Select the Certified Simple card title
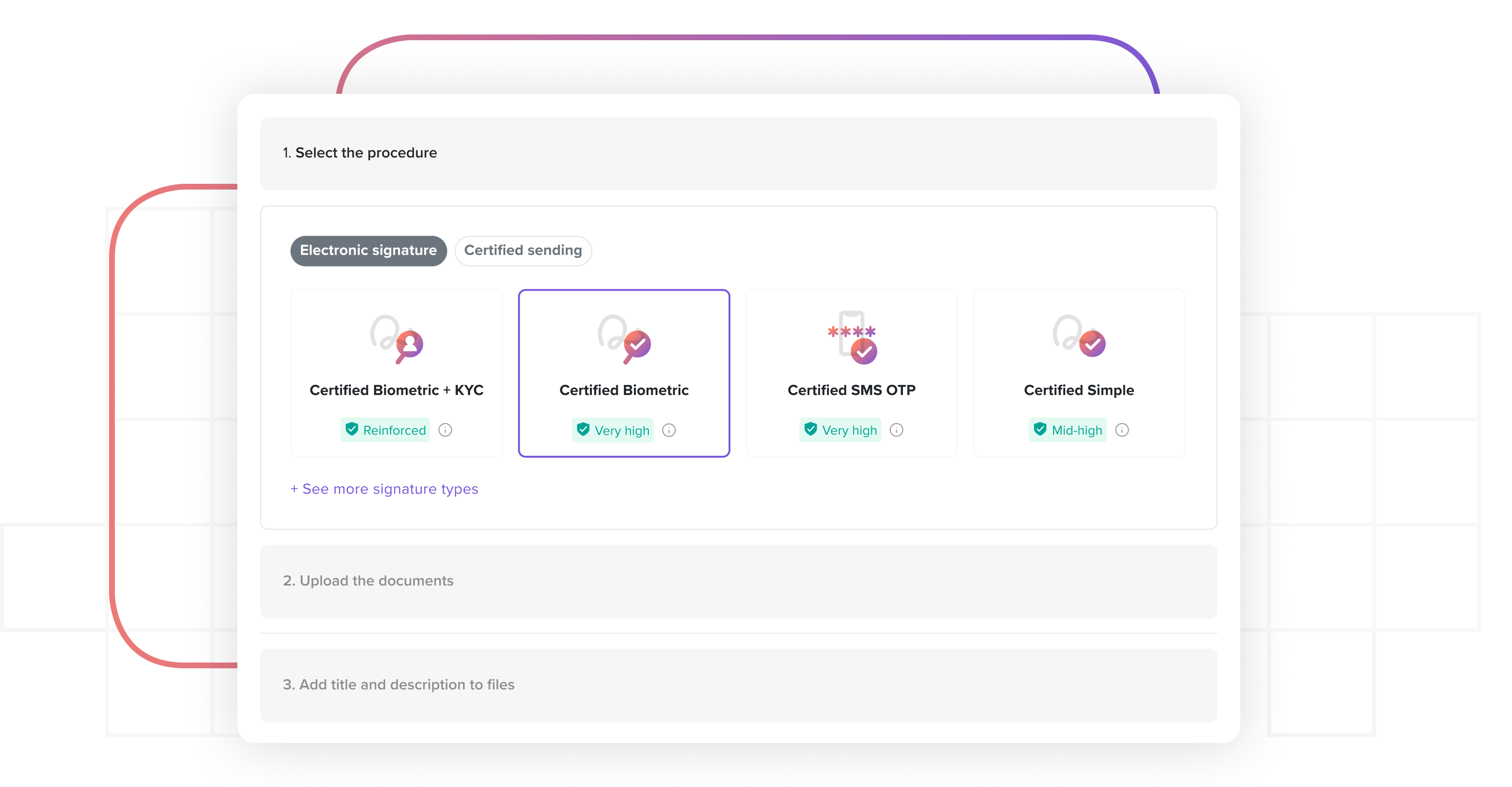 [x=1079, y=390]
